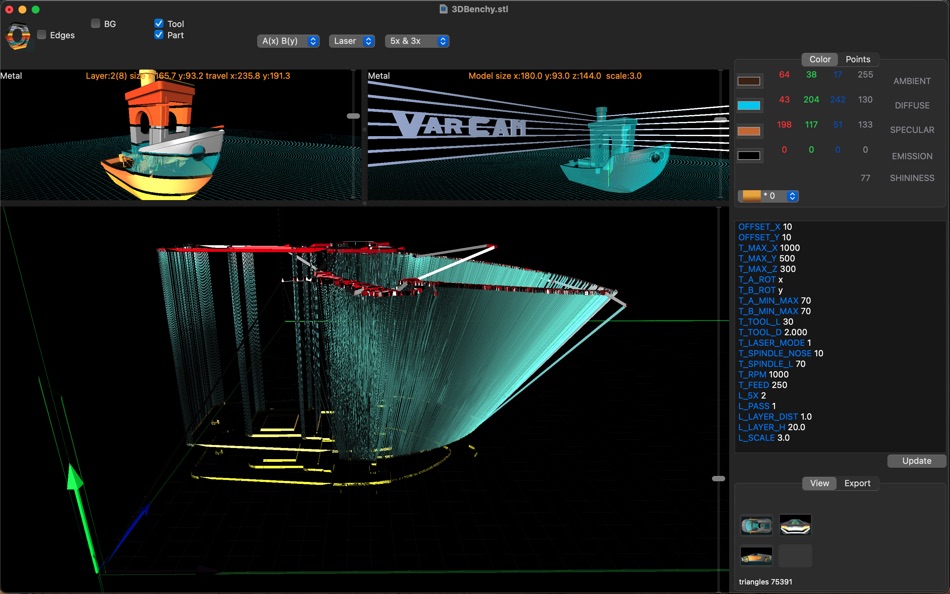This screenshot has height=594, width=950.
Task: Uncheck the Part checkbox
Action: (x=159, y=35)
